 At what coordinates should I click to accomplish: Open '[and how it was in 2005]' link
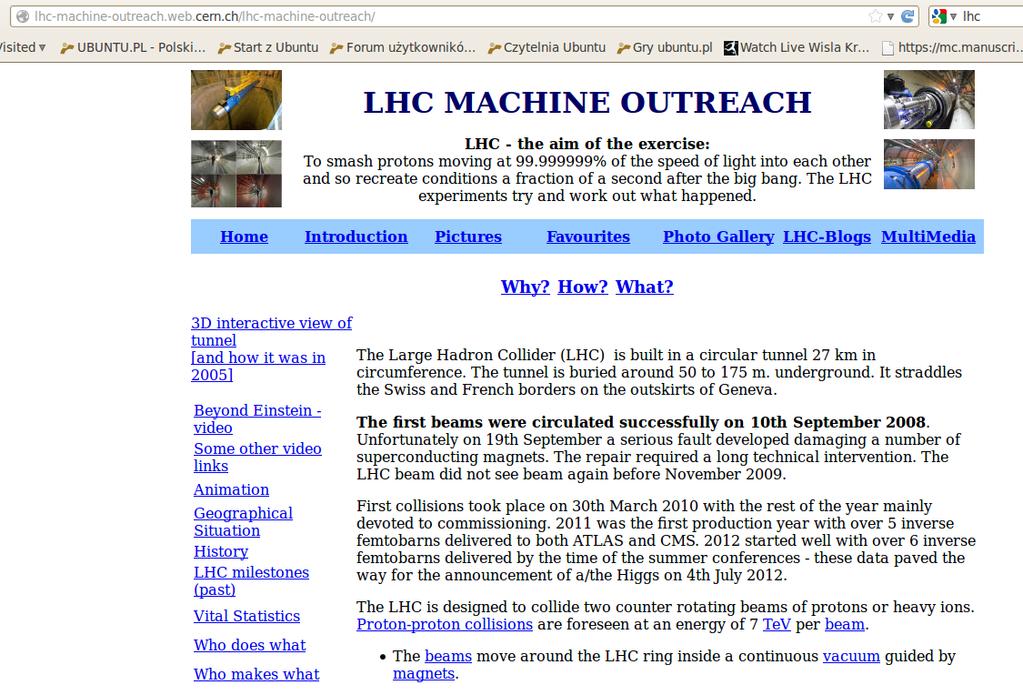tap(258, 366)
